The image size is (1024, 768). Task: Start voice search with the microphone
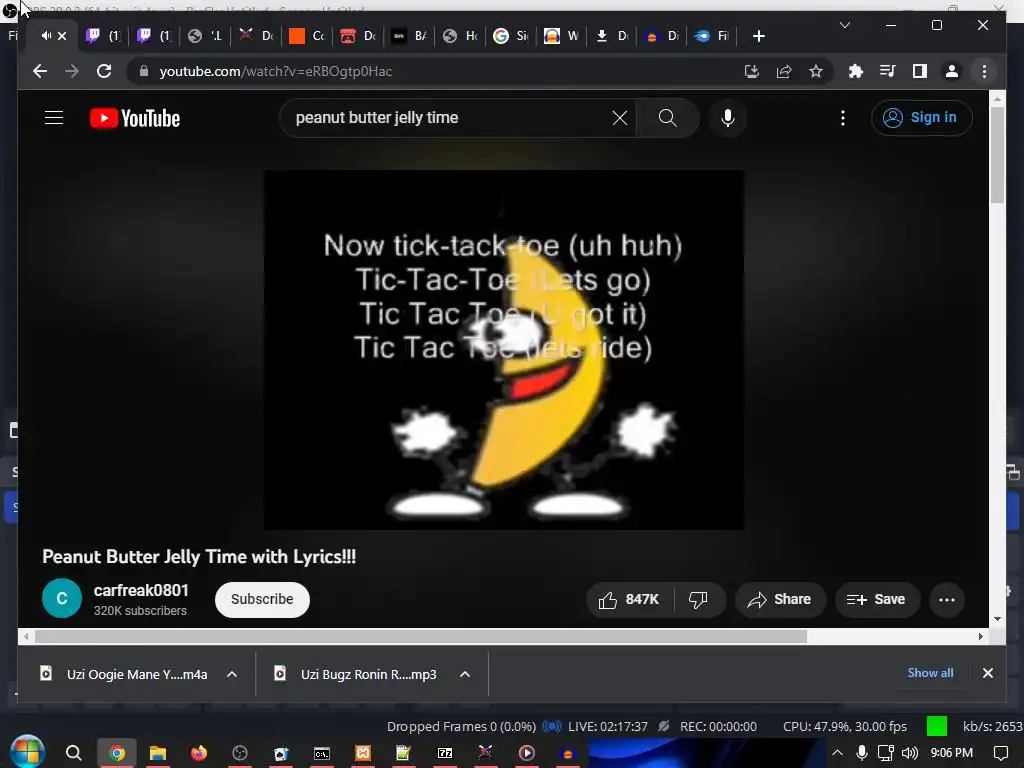pyautogui.click(x=728, y=118)
